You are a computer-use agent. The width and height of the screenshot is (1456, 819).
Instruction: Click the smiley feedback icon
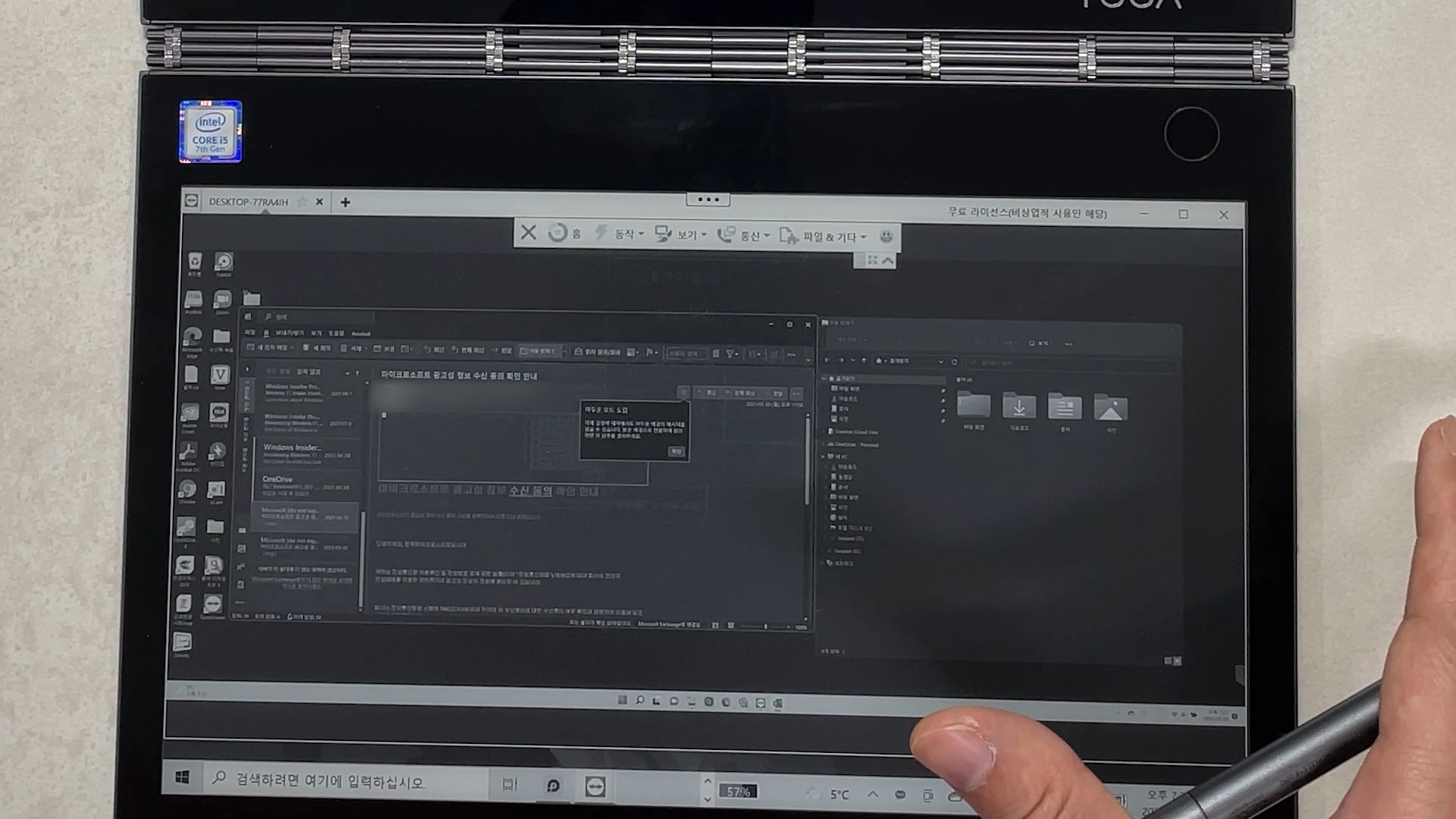click(886, 237)
